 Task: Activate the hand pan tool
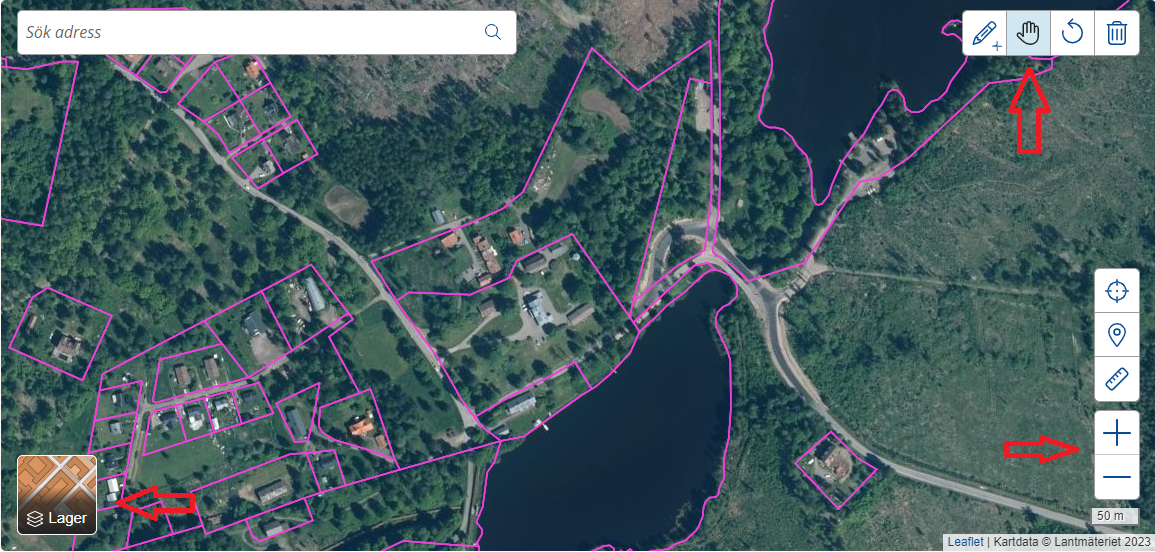click(1028, 33)
